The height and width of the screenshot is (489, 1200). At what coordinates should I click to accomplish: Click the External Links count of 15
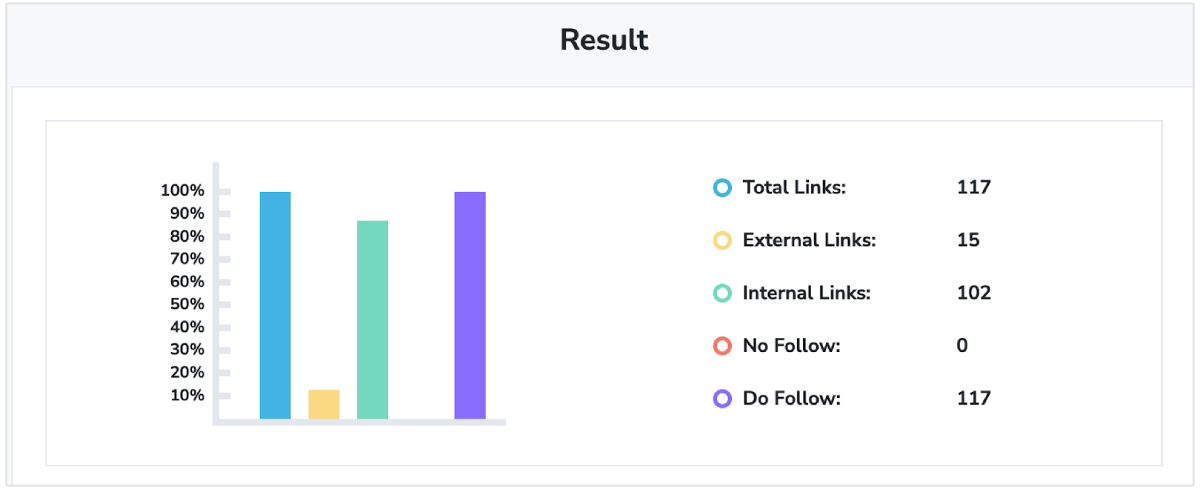click(x=968, y=240)
